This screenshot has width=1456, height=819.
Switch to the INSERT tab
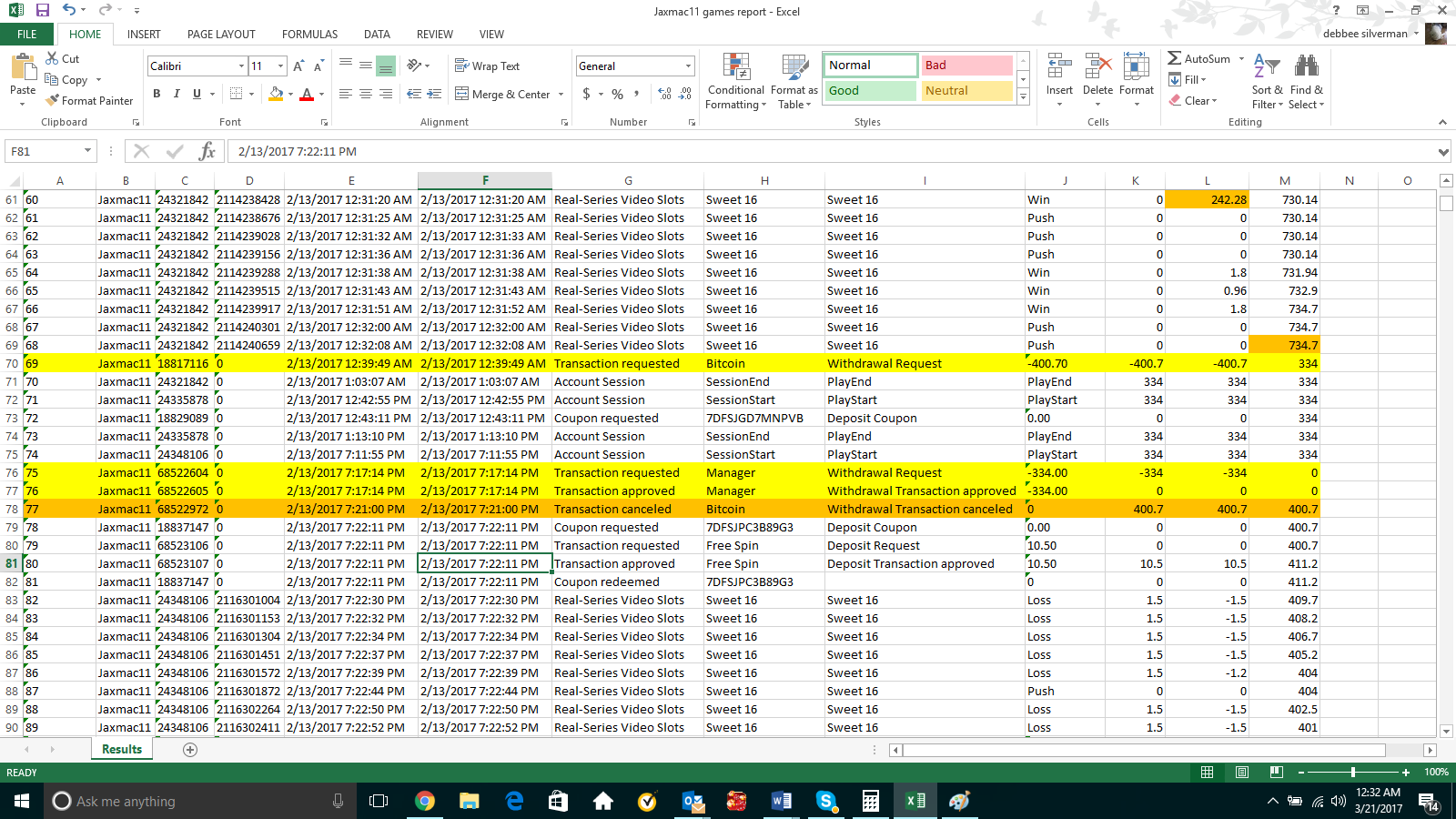(x=144, y=34)
